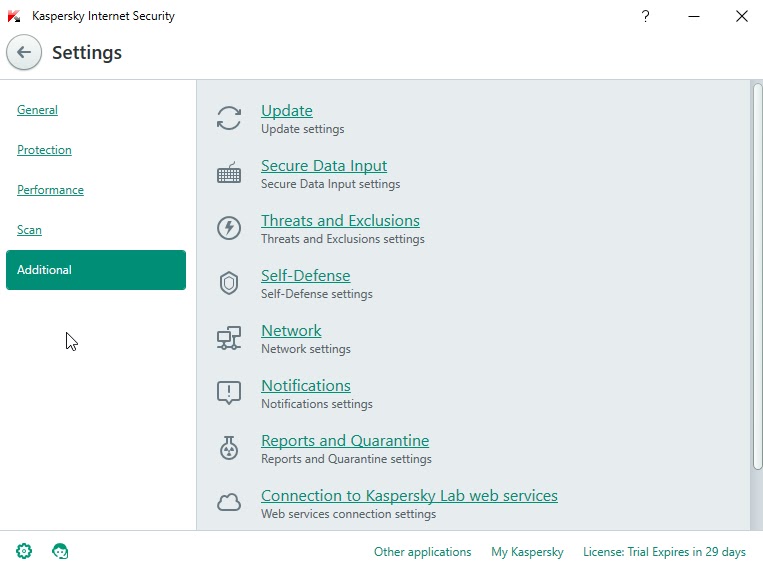
Task: Click the vertical scrollbar thumb
Action: (757, 276)
